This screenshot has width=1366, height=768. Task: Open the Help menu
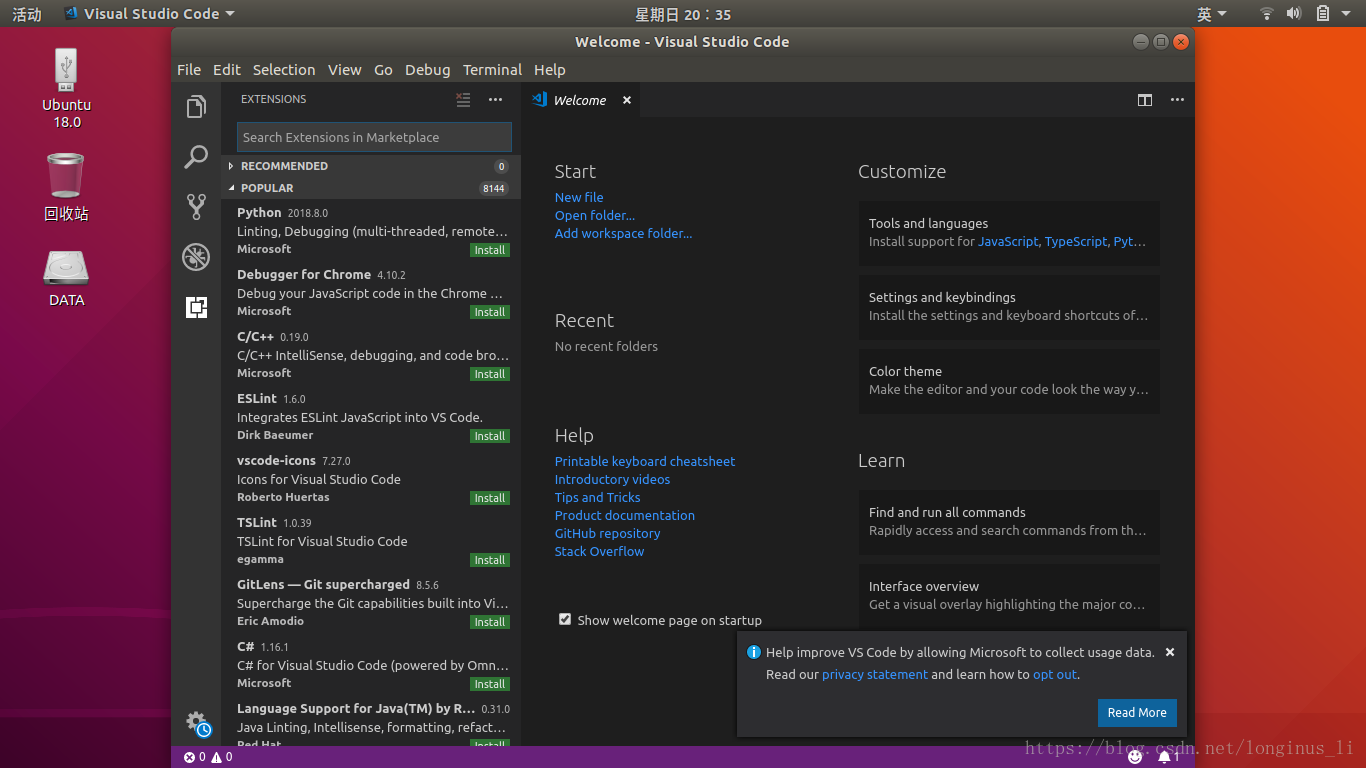coord(550,70)
